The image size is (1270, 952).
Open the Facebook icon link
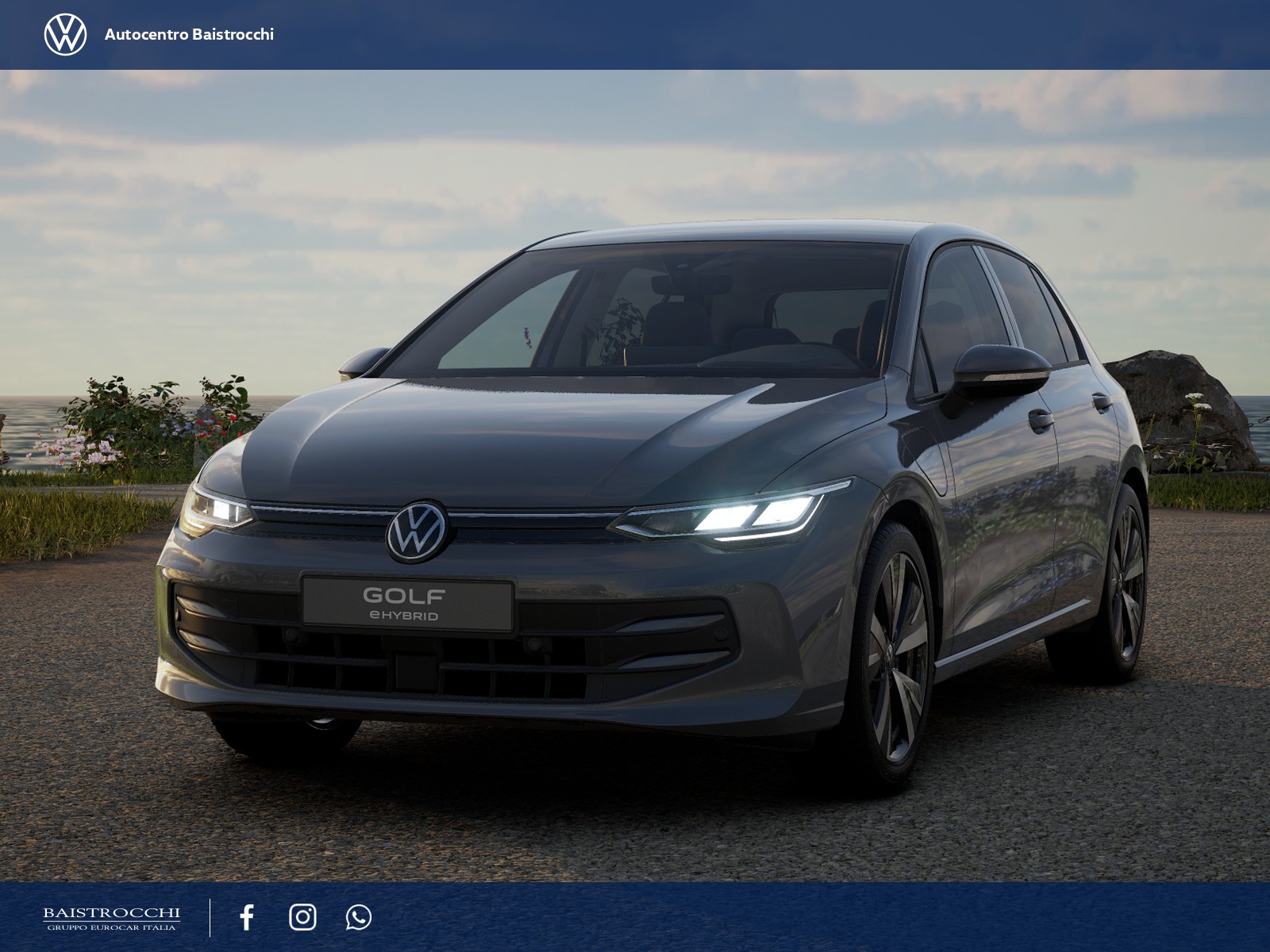pos(247,917)
